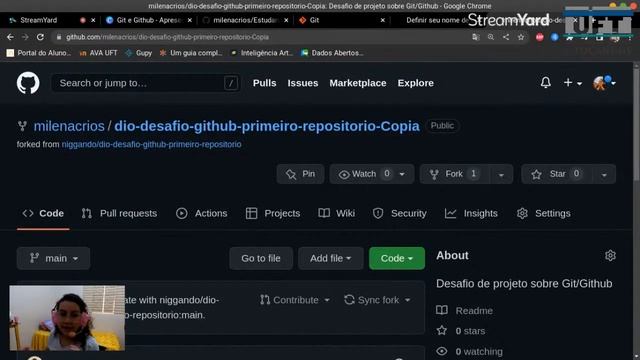Click the zoom magnifier icon in address bar
Viewport: 640px width, 360px height.
(491, 37)
